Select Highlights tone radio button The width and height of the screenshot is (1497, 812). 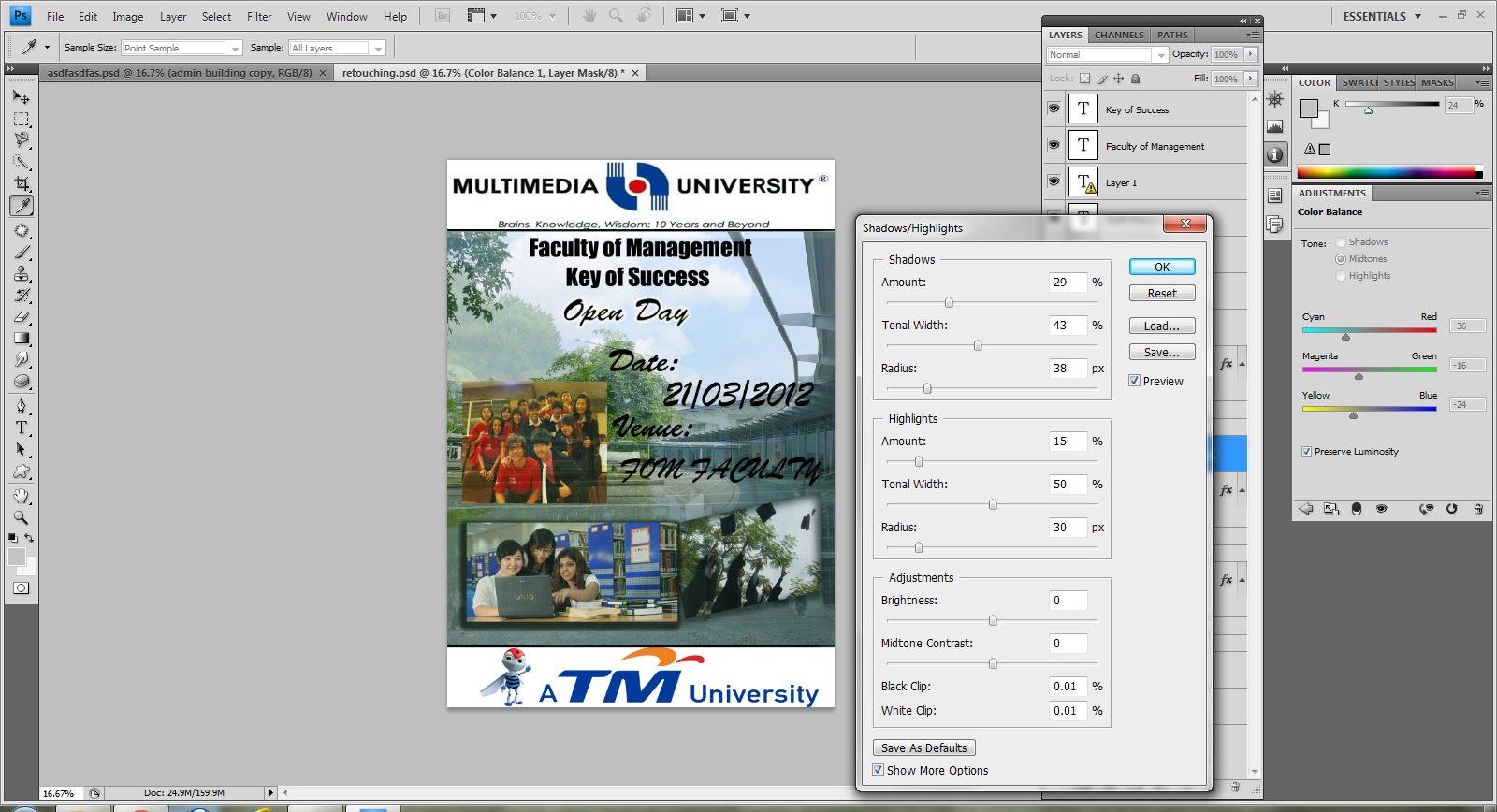click(1341, 275)
